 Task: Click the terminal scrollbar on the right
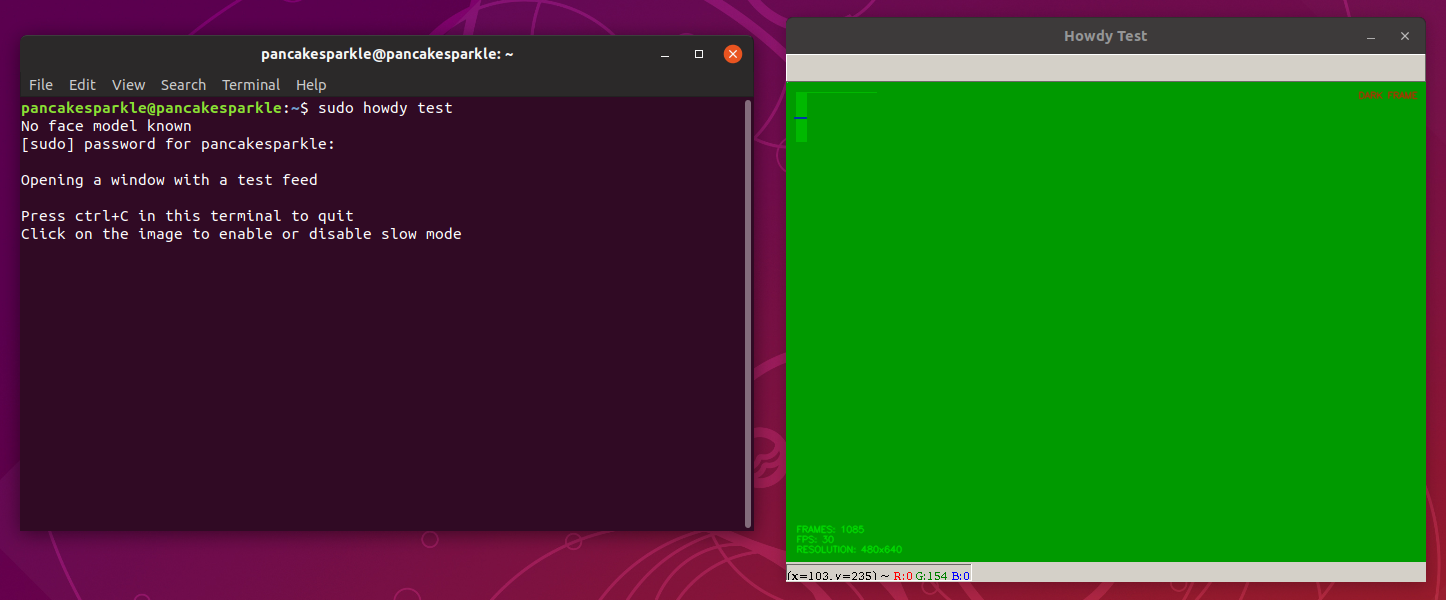(748, 300)
